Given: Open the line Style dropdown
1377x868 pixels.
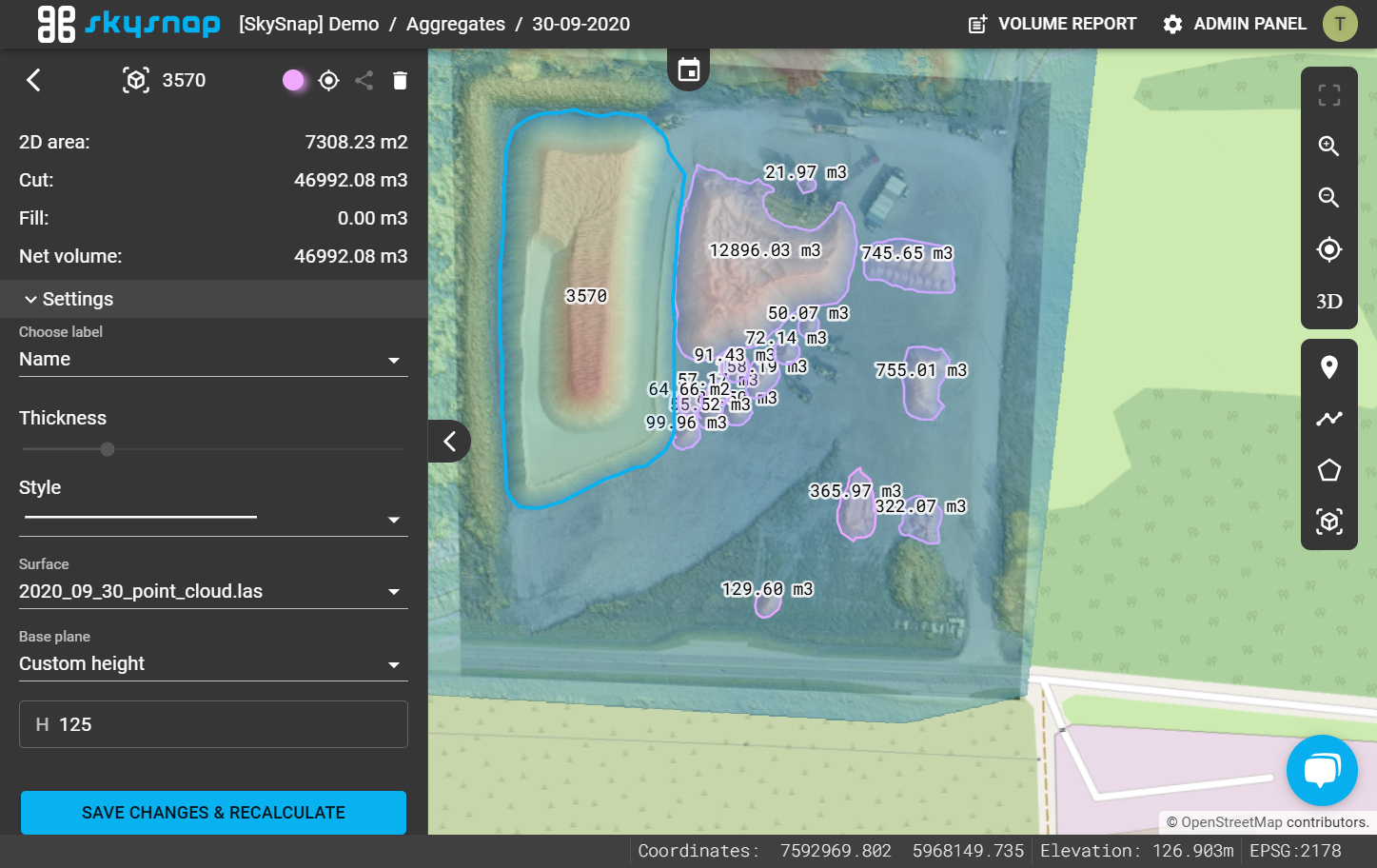Looking at the screenshot, I should point(213,518).
